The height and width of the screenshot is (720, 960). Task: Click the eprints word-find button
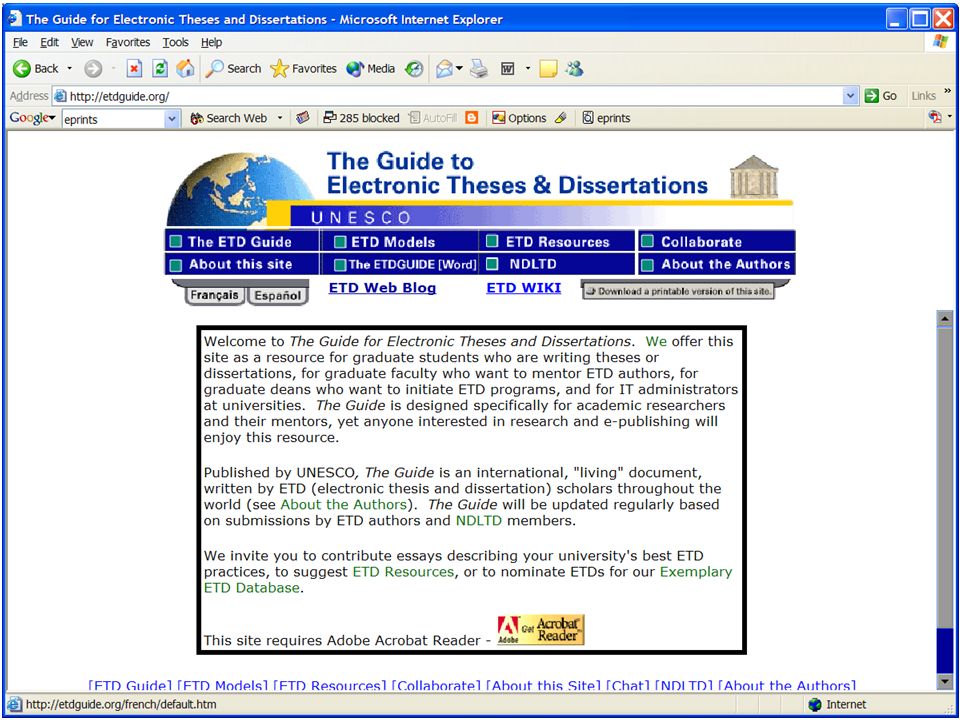(606, 118)
